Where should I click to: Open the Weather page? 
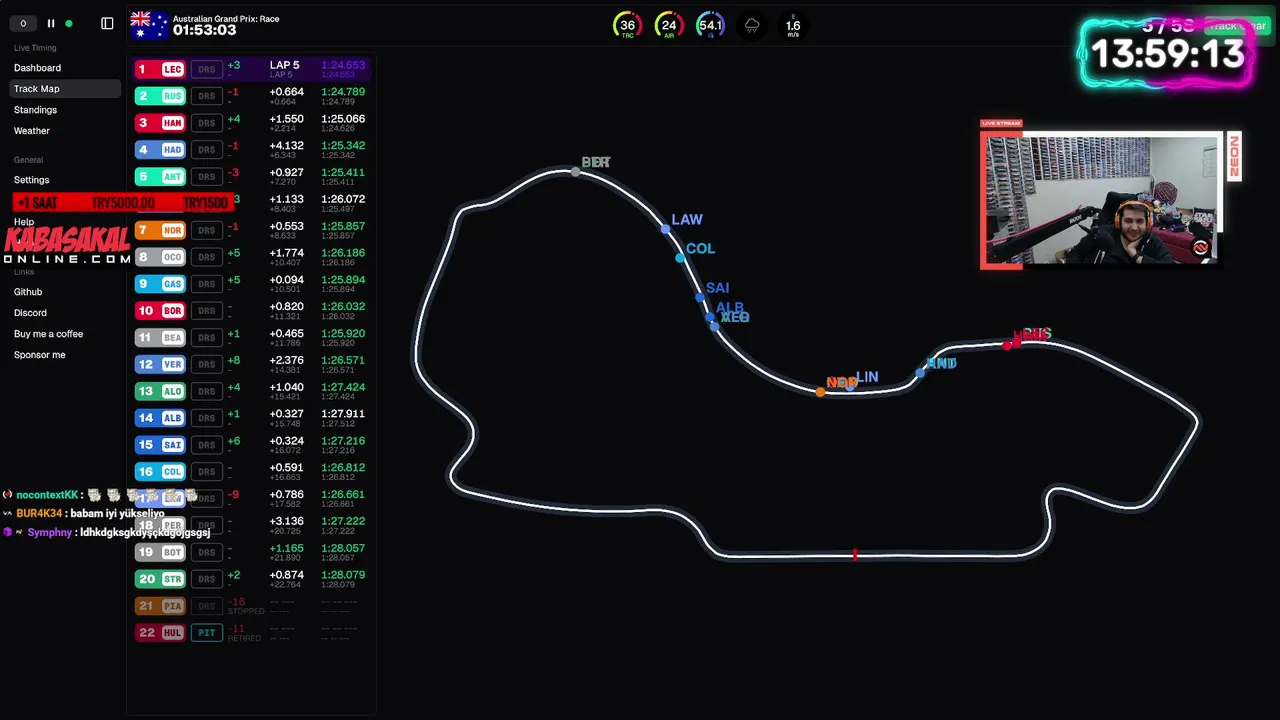pos(31,131)
